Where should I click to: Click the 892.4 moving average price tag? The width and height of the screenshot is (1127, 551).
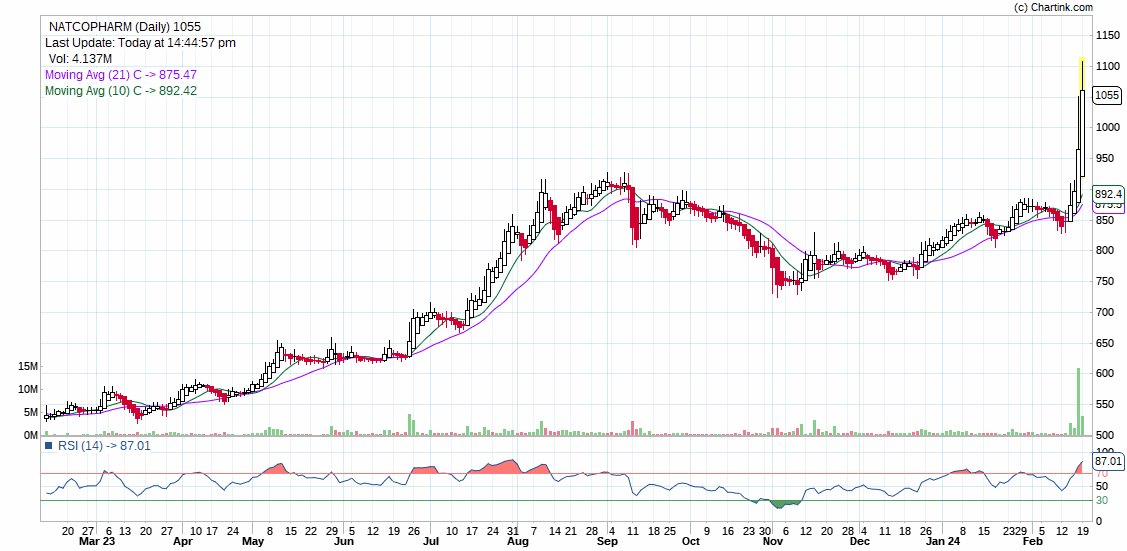1107,194
